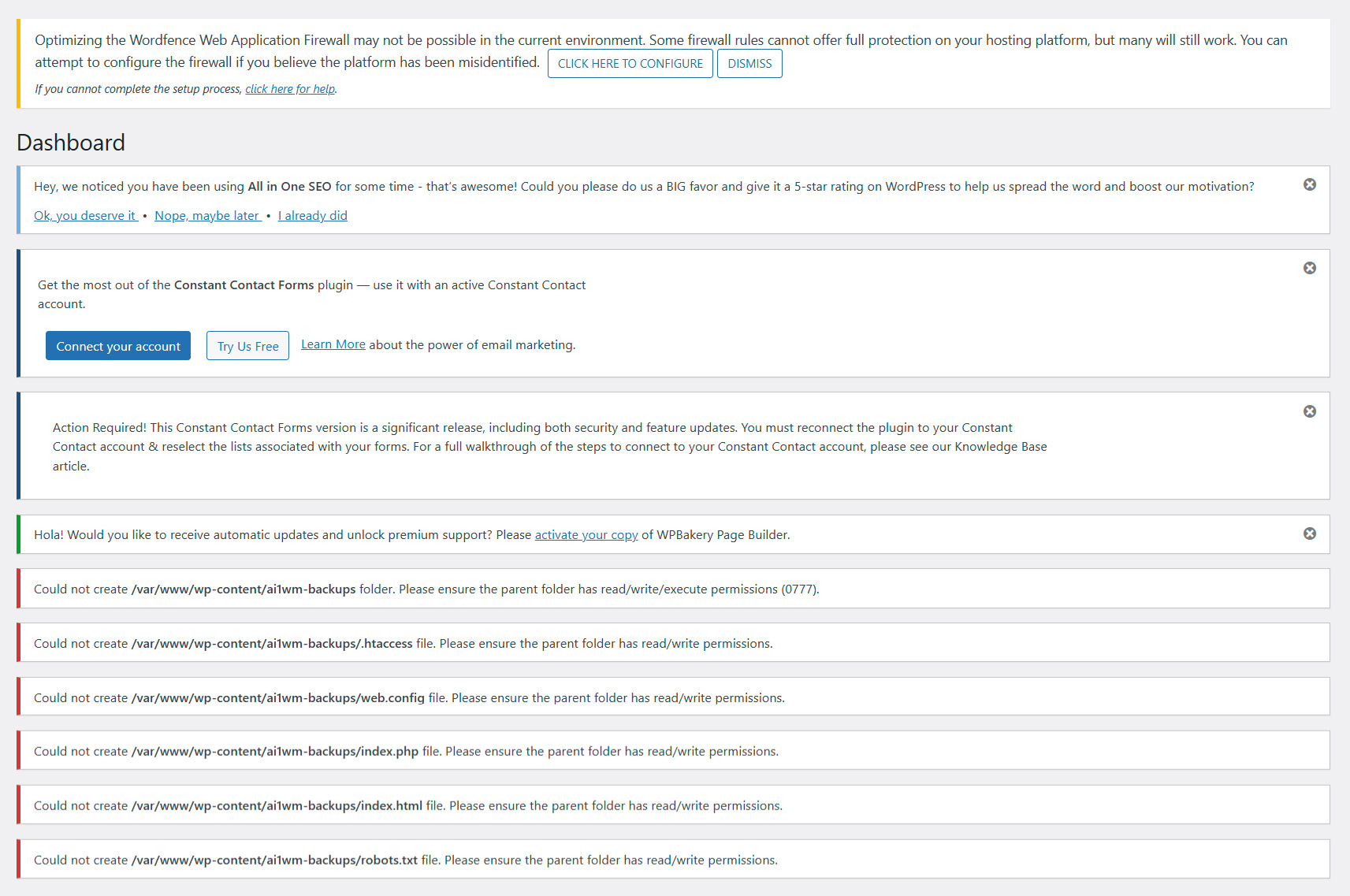Viewport: 1350px width, 896px height.
Task: Close the Constant Contact Forms connect notice
Action: click(x=1309, y=268)
